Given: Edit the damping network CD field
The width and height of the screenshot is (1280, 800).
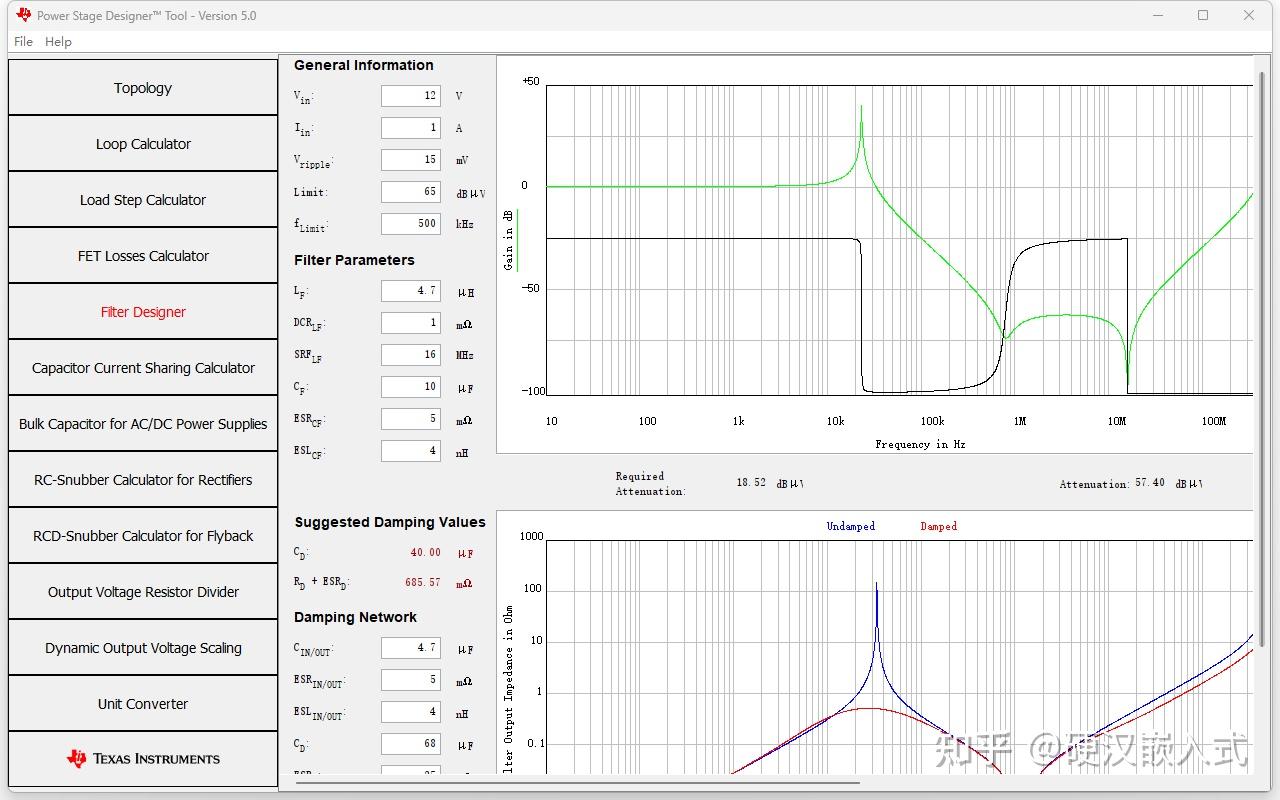Looking at the screenshot, I should 411,744.
